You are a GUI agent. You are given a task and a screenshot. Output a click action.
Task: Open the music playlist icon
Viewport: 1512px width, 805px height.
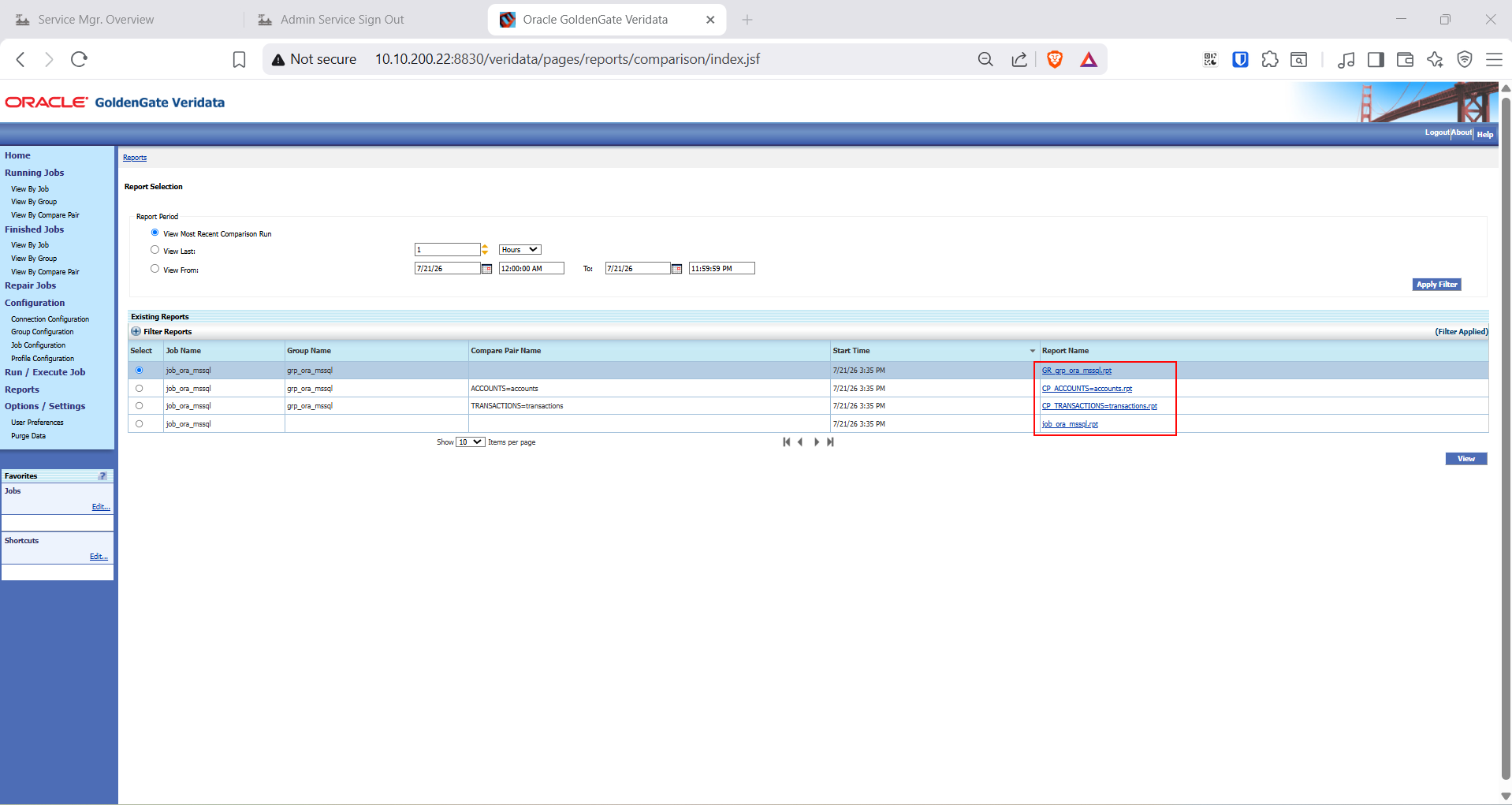1346,59
